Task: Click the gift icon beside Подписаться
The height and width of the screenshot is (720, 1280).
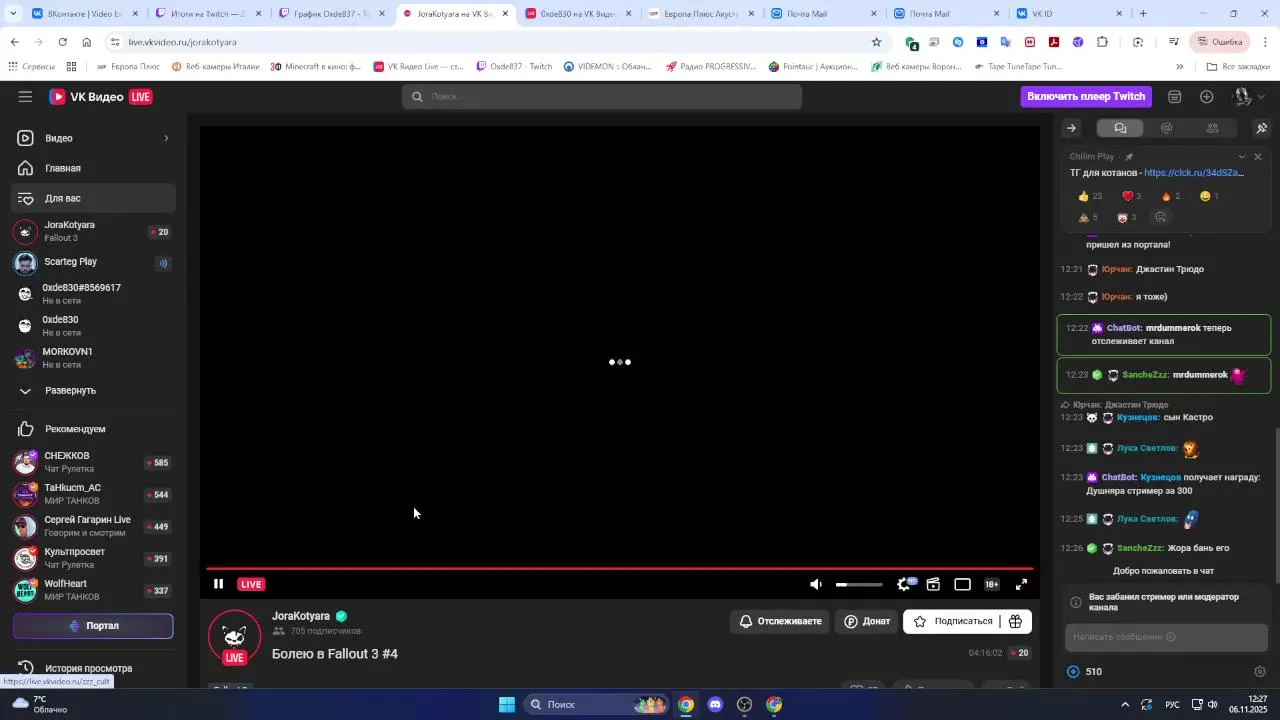Action: point(1015,621)
